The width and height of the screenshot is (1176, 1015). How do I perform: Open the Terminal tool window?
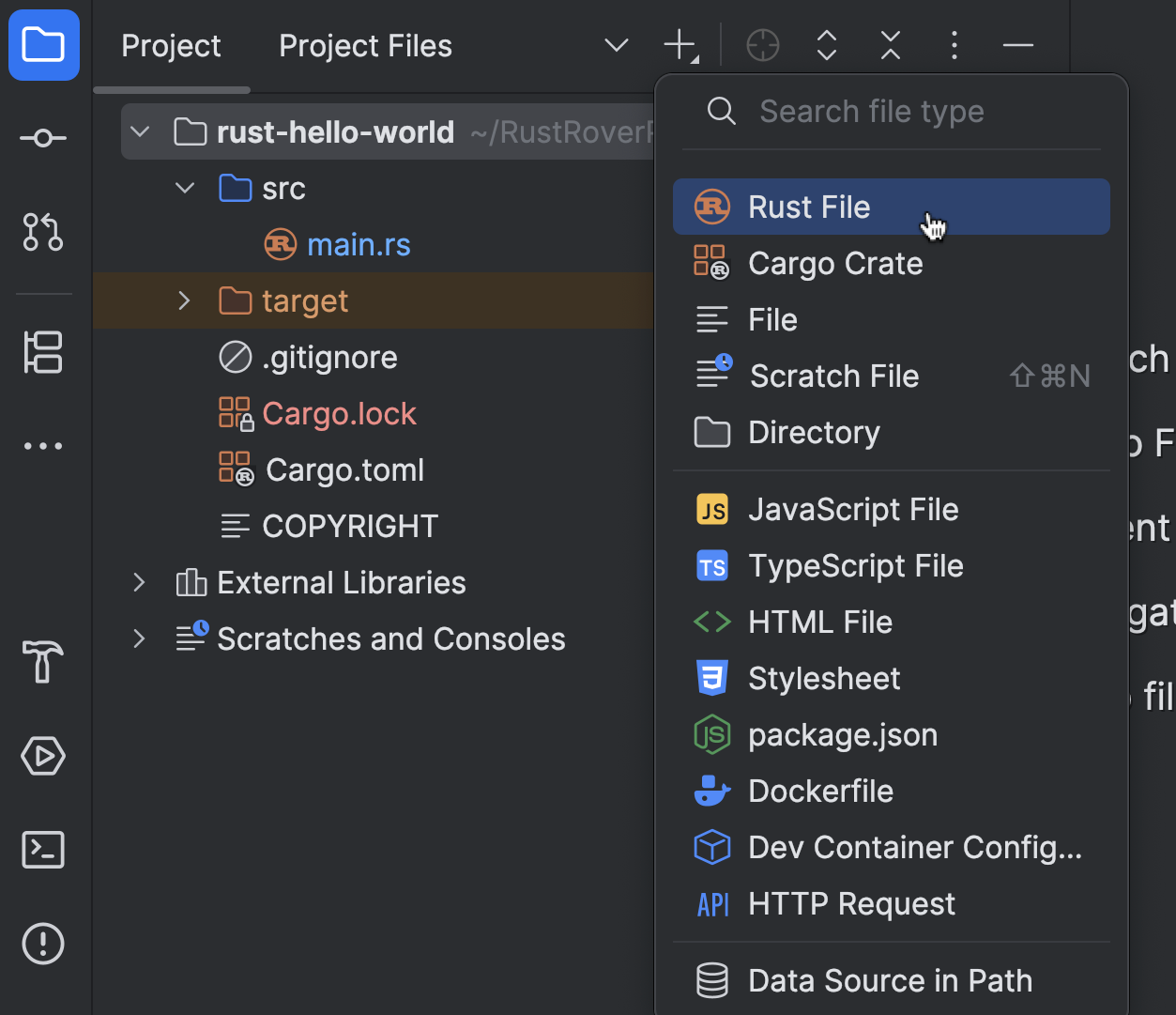pos(43,850)
